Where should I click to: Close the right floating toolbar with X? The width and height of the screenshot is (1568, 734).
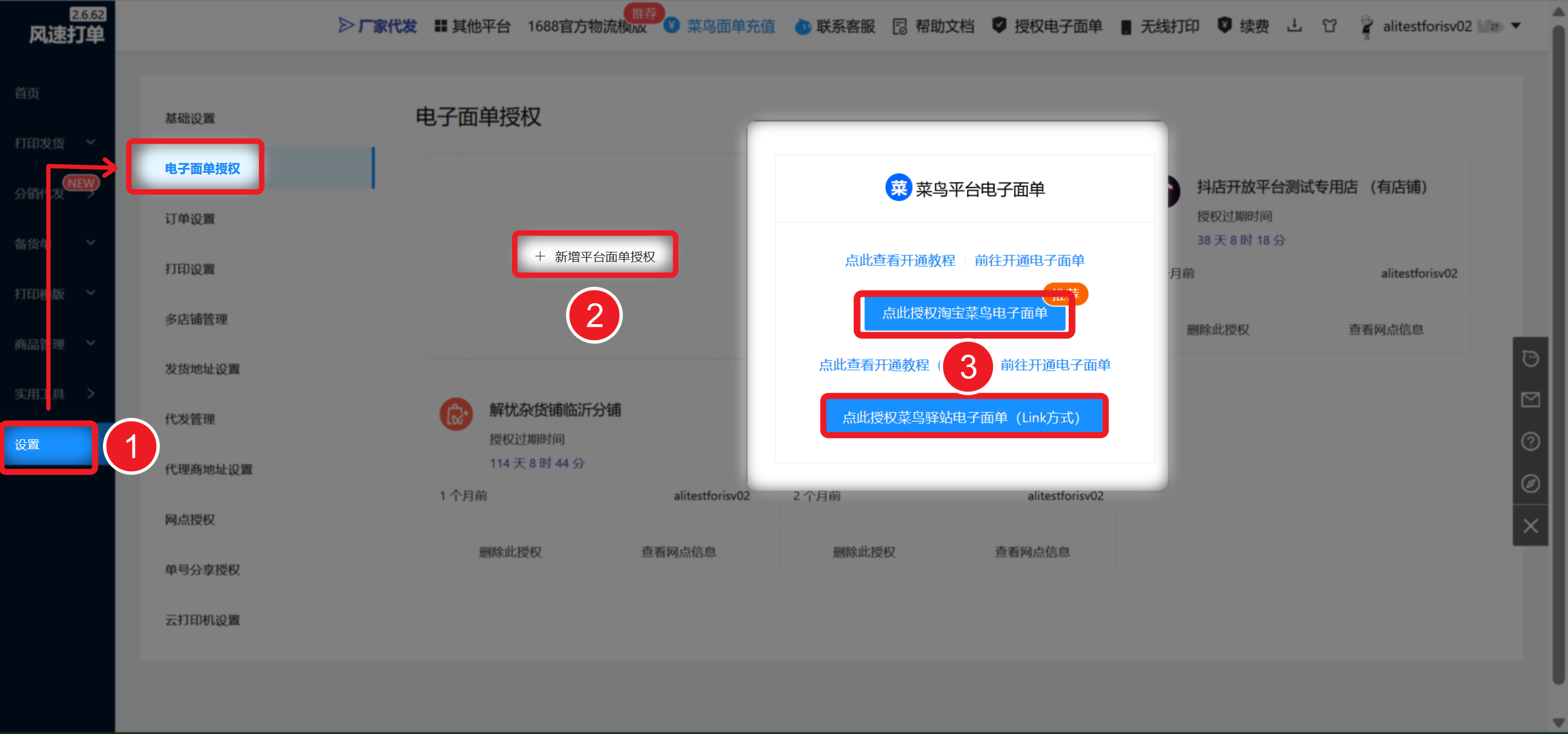(x=1531, y=526)
